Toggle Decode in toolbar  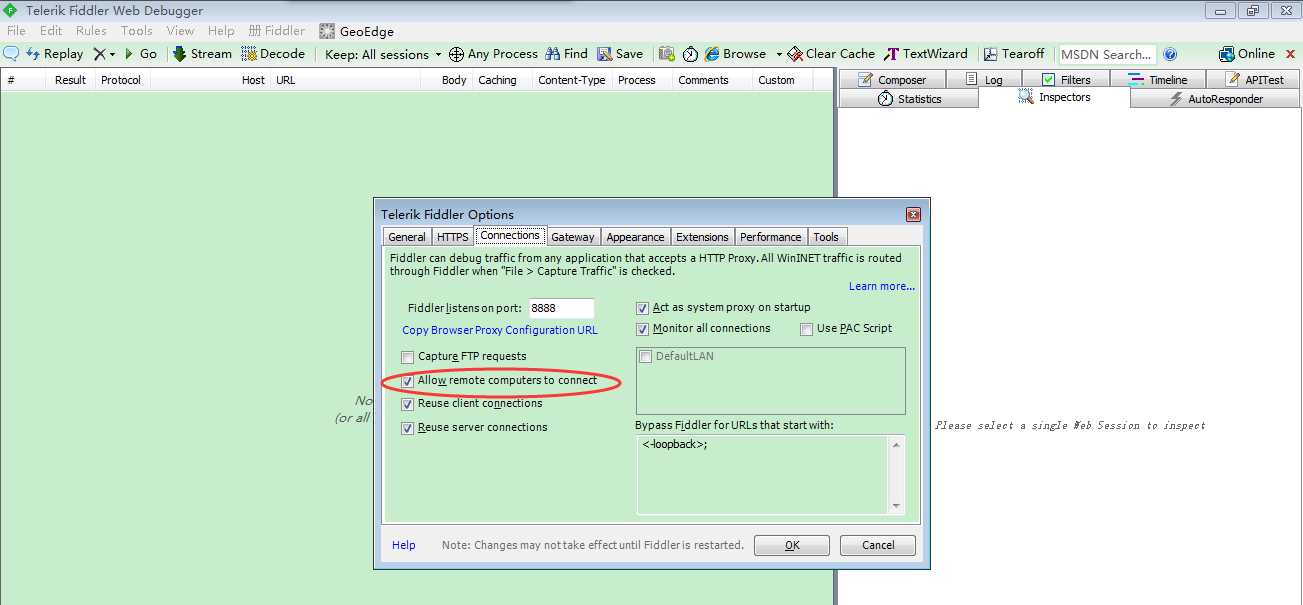273,54
